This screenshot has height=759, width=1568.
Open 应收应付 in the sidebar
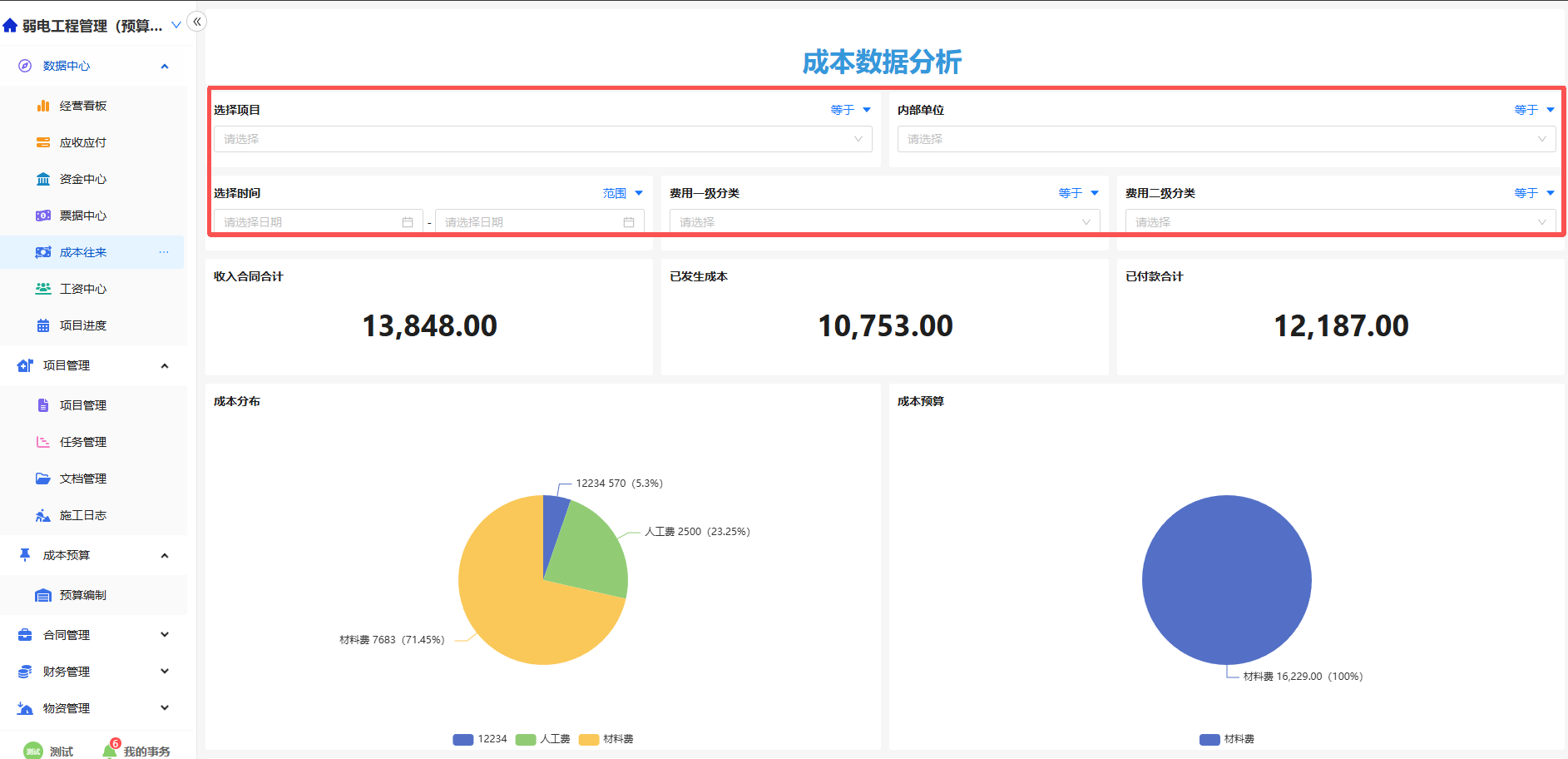point(83,142)
